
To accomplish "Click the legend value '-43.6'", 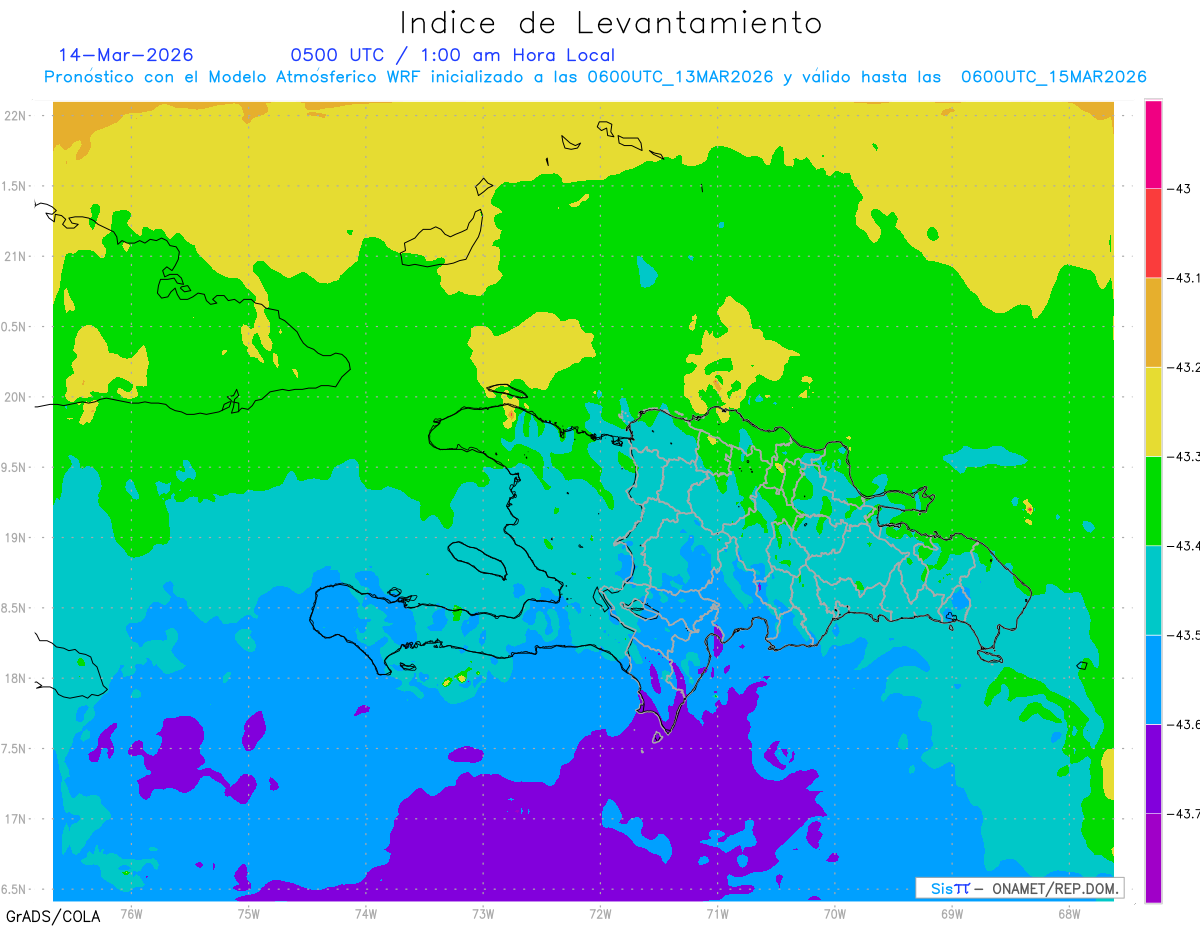I will tap(1183, 724).
